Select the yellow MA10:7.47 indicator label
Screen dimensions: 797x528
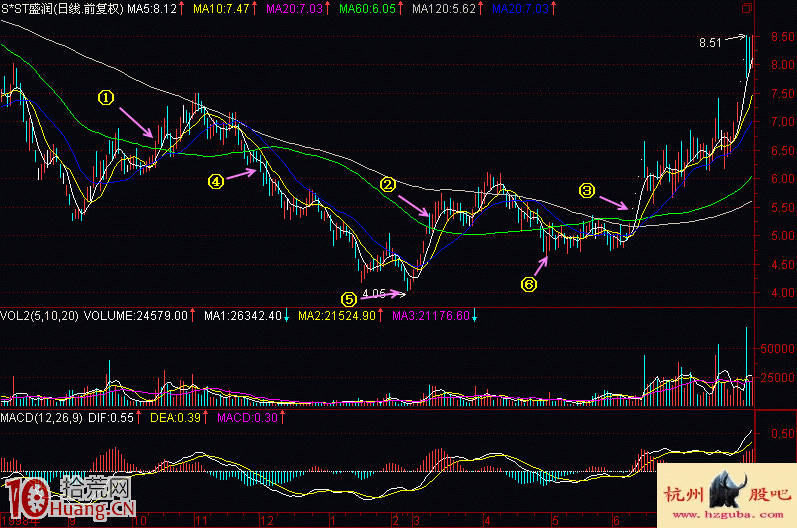tap(222, 9)
